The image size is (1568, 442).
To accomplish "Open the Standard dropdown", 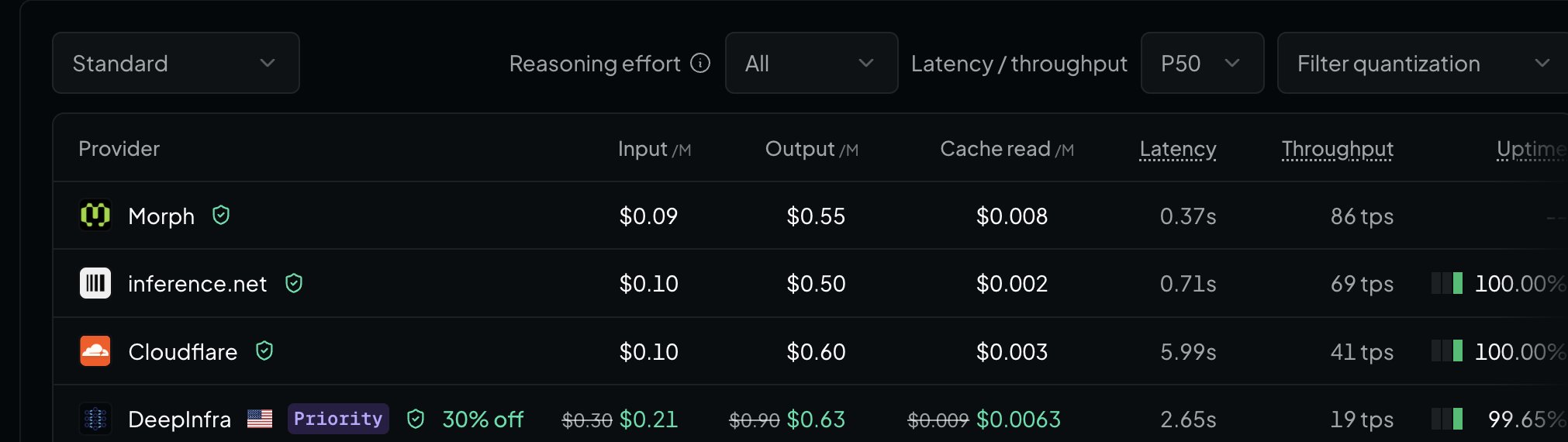I will 176,63.
